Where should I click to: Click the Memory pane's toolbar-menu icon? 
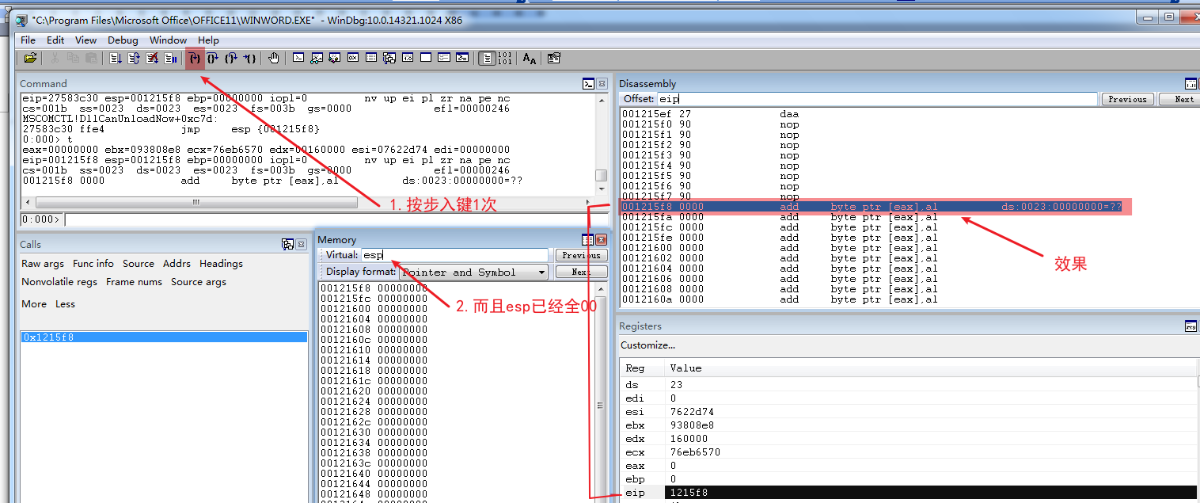(588, 240)
